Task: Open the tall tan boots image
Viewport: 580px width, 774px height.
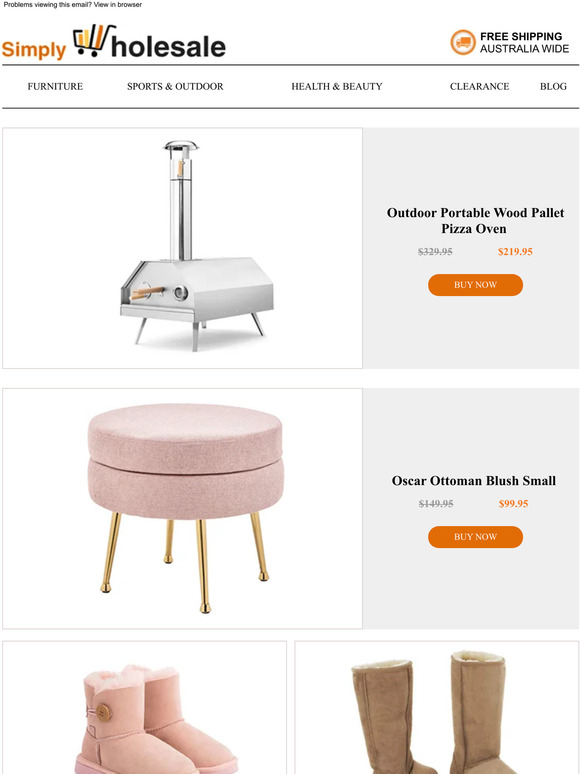Action: click(x=437, y=707)
